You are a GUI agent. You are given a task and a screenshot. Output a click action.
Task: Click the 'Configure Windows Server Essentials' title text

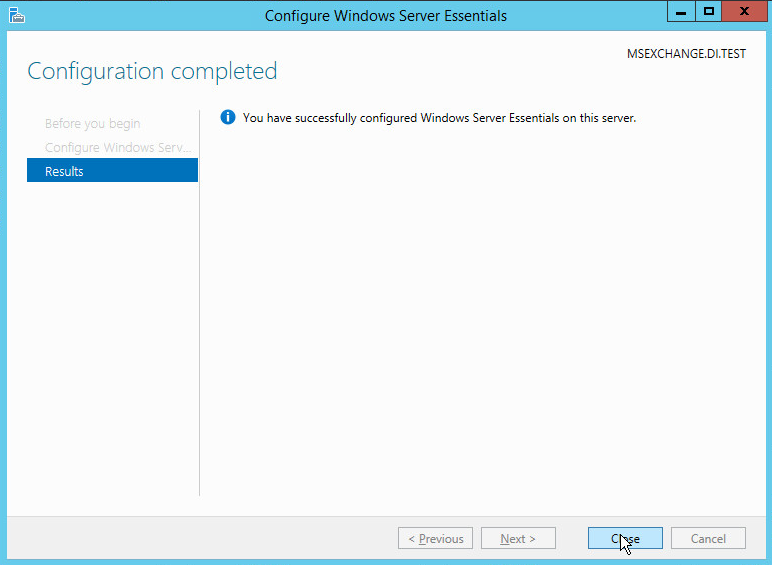point(385,15)
